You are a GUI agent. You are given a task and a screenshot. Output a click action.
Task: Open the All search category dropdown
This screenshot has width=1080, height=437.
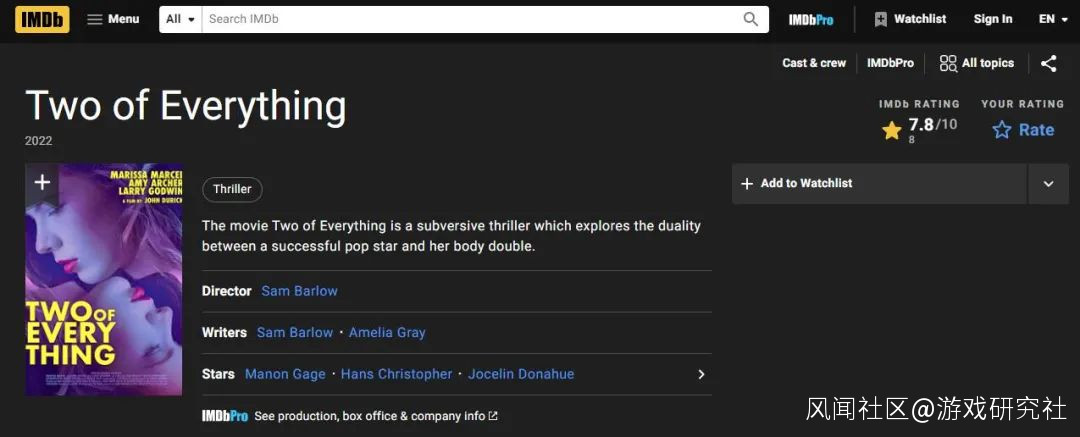pyautogui.click(x=180, y=19)
